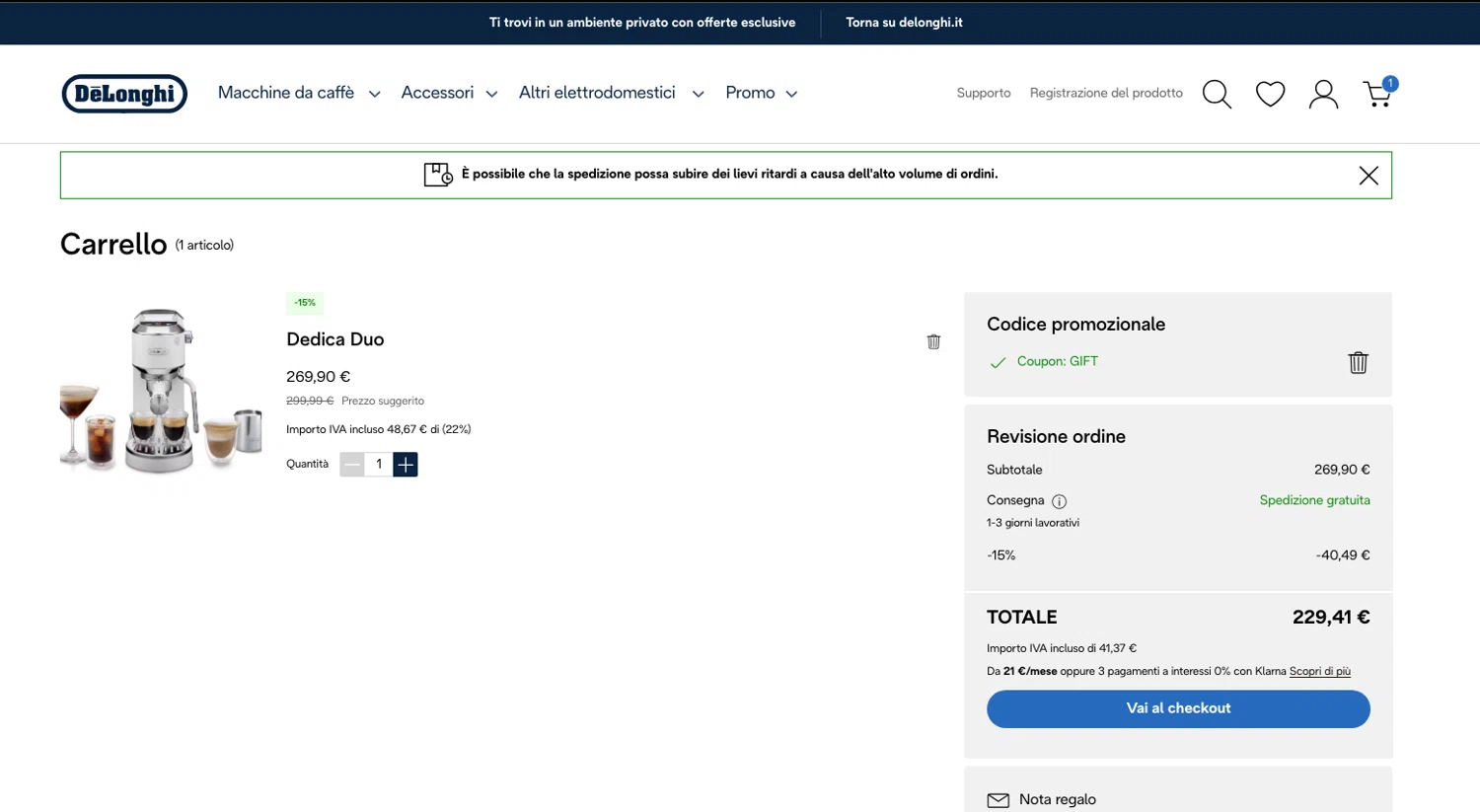The width and height of the screenshot is (1480, 812).
Task: Click the quantity value field
Action: coord(379,464)
